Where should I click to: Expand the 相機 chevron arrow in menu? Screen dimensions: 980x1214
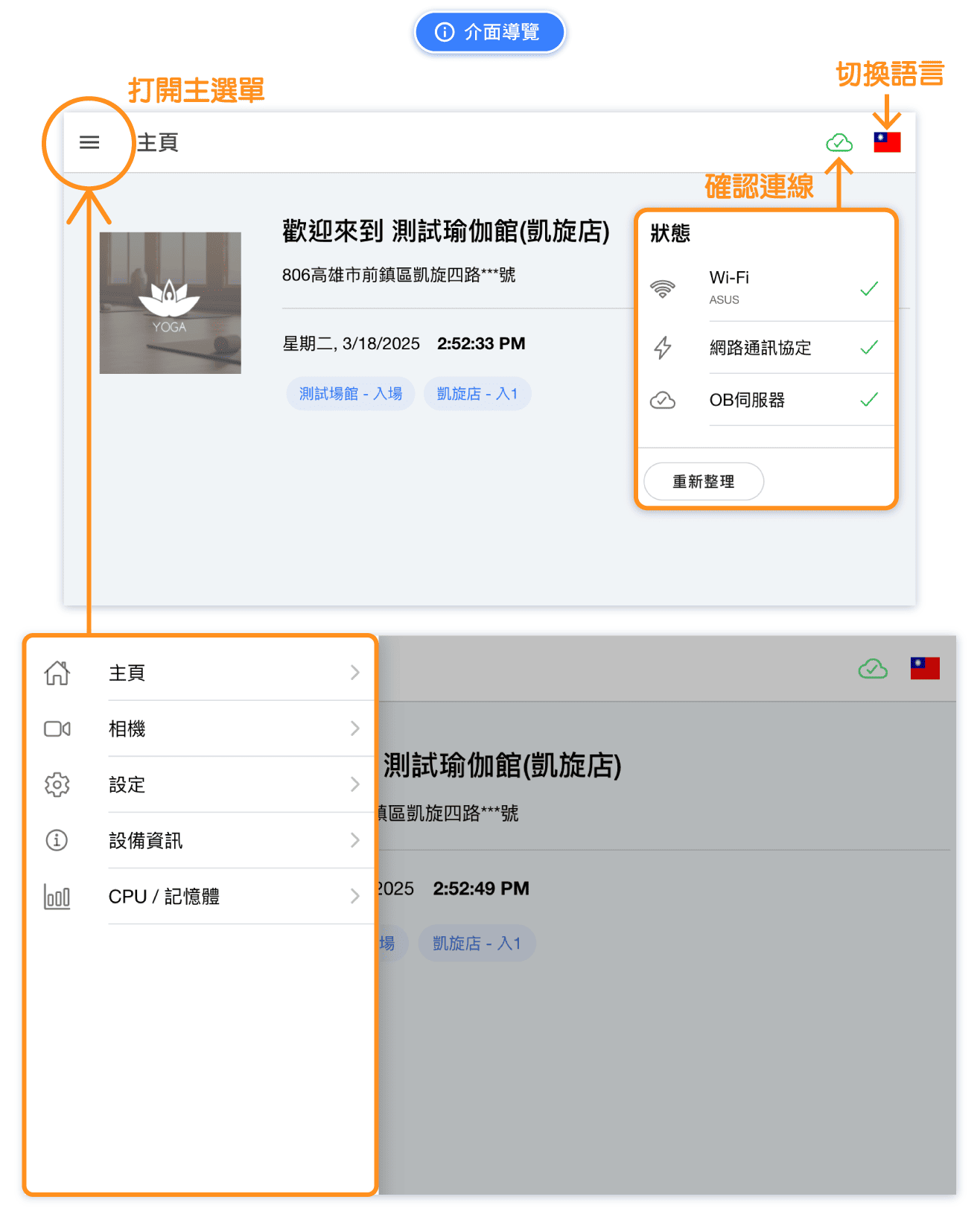pyautogui.click(x=355, y=728)
